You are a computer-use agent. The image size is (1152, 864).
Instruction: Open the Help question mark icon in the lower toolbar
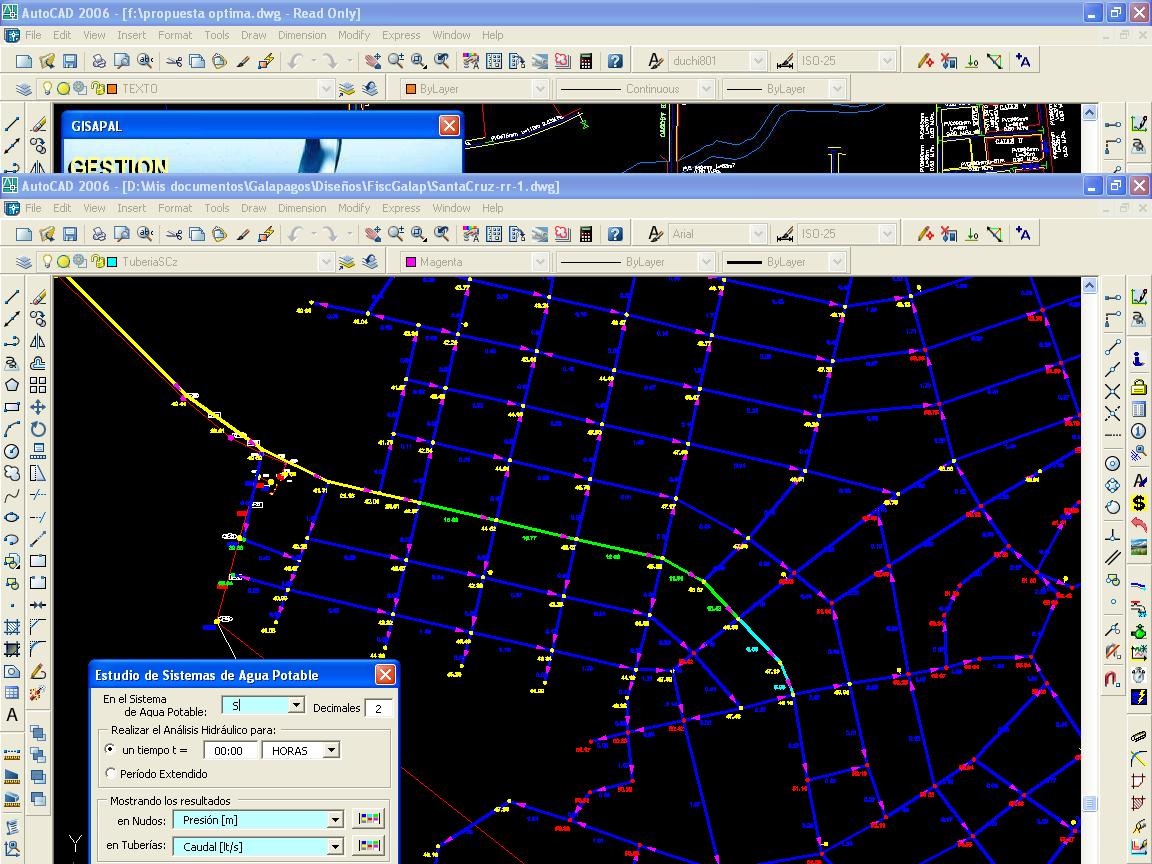[615, 234]
